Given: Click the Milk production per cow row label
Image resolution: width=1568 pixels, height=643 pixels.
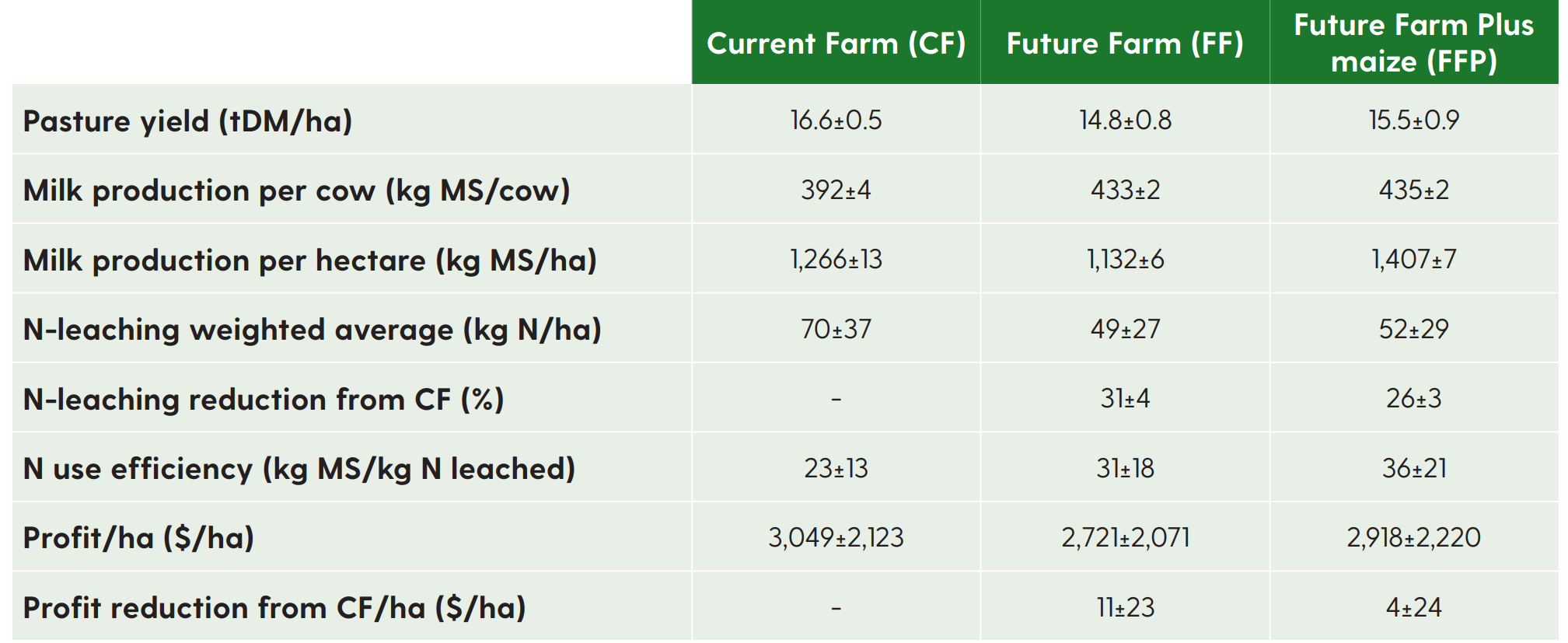Looking at the screenshot, I should (296, 190).
